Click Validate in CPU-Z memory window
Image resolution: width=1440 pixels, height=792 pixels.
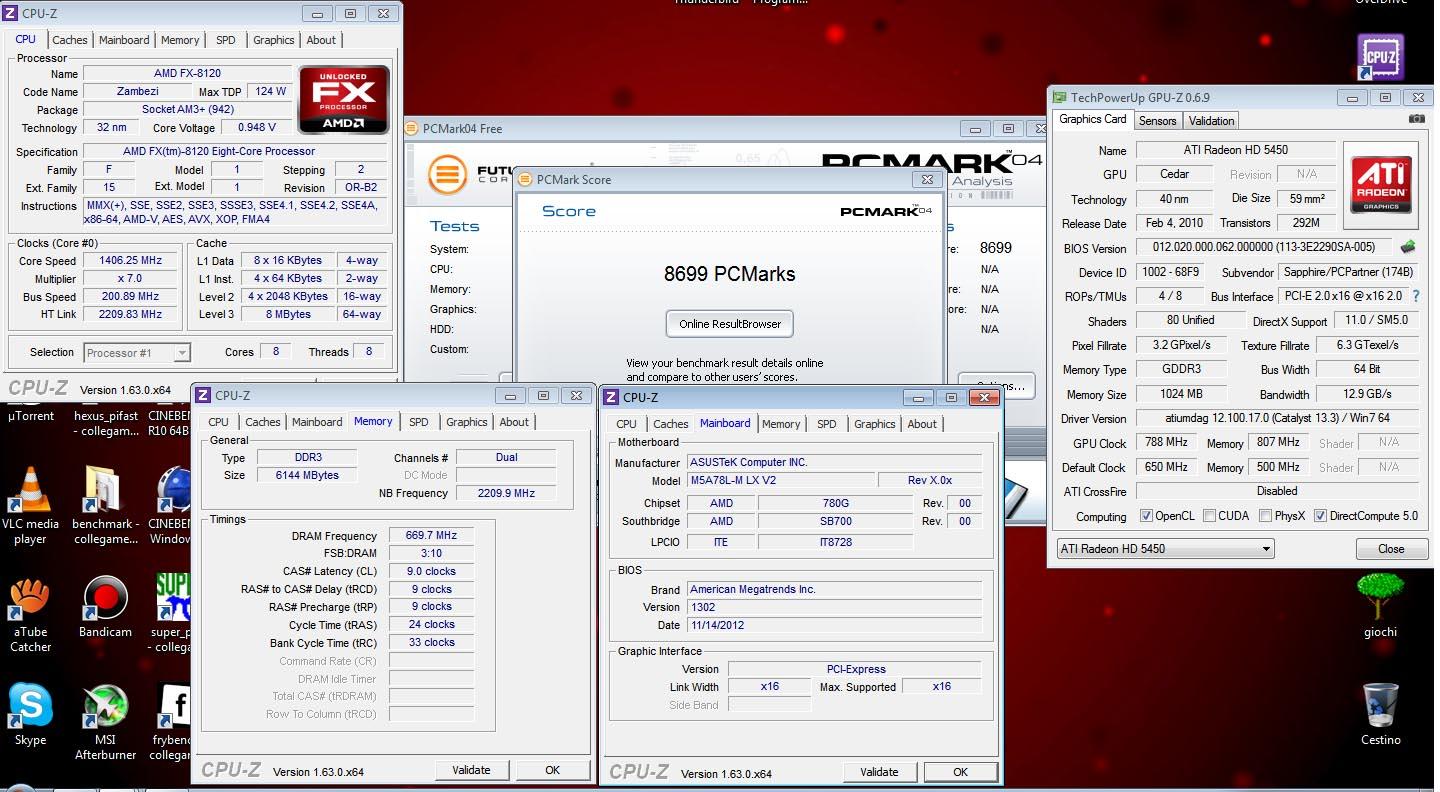coord(471,770)
